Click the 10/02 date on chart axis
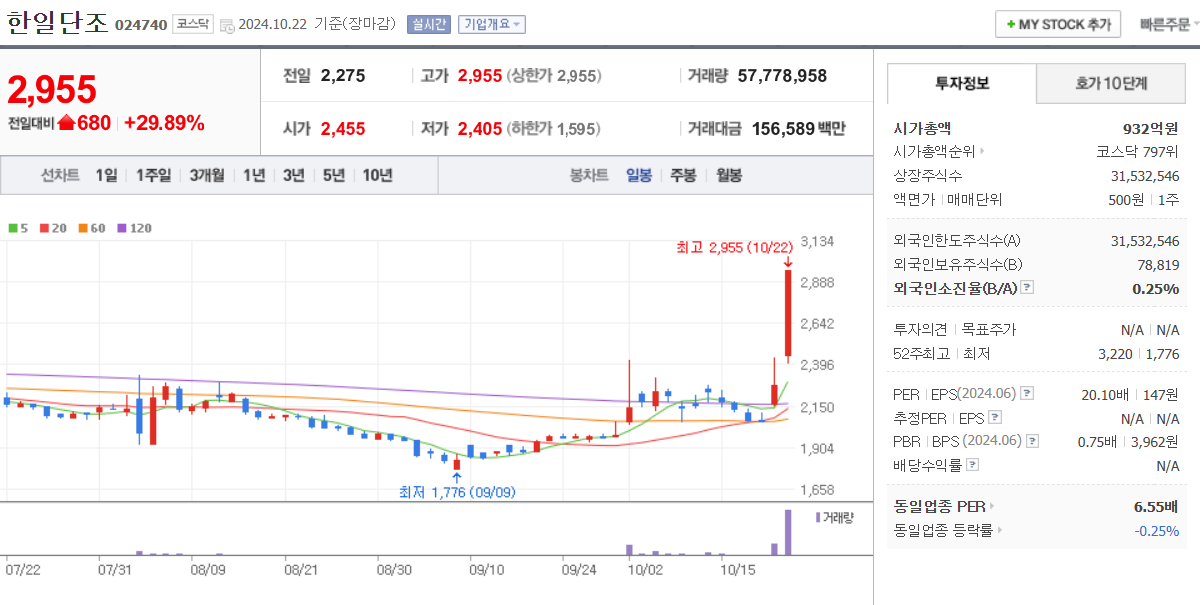Image resolution: width=1204 pixels, height=605 pixels. pyautogui.click(x=645, y=570)
